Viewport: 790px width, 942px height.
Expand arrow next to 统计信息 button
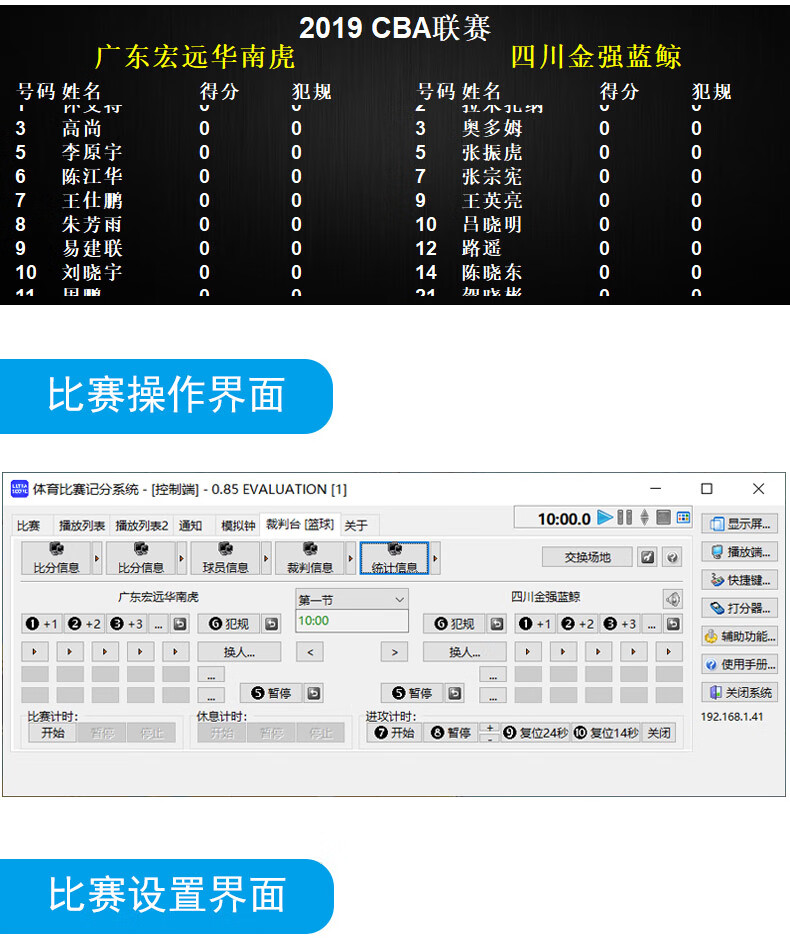(436, 558)
